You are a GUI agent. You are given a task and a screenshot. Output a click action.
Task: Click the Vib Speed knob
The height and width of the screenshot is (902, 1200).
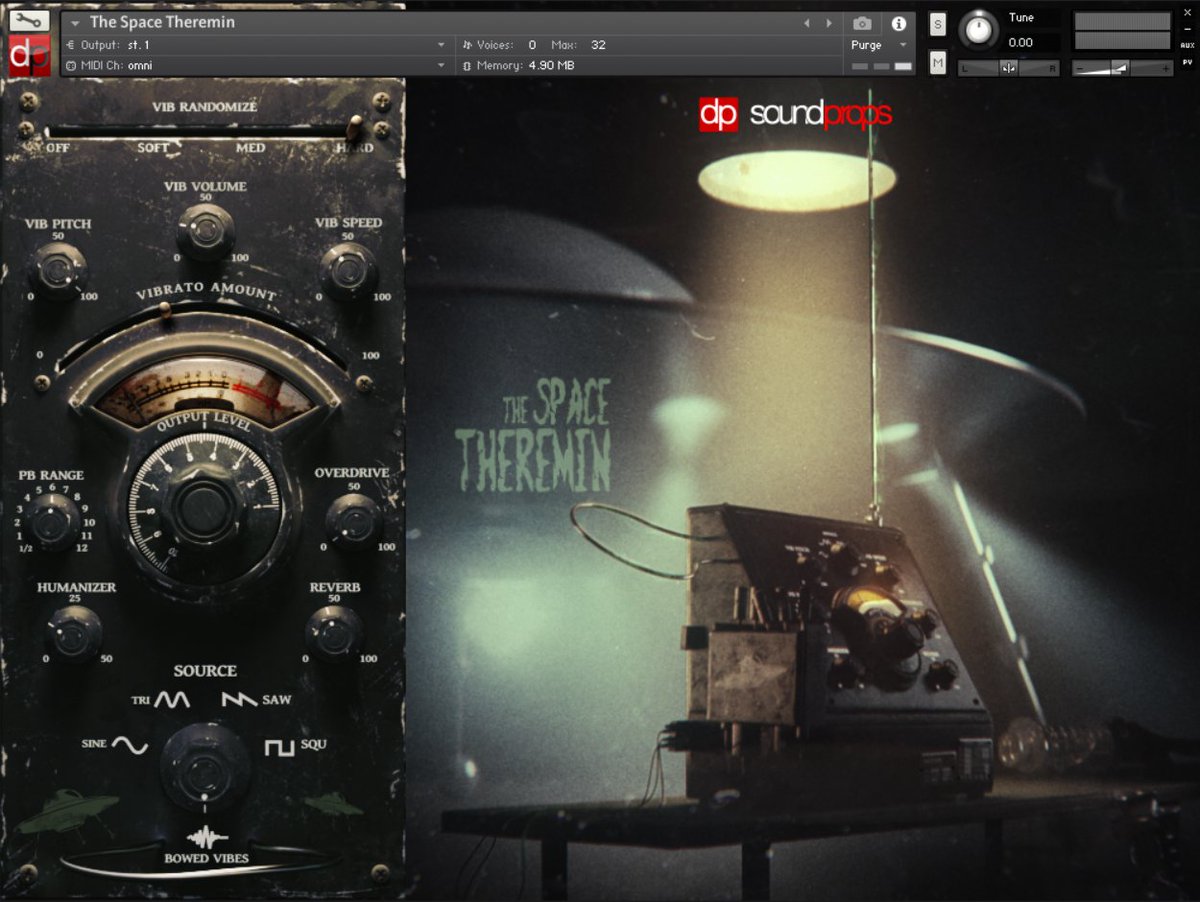[x=348, y=270]
